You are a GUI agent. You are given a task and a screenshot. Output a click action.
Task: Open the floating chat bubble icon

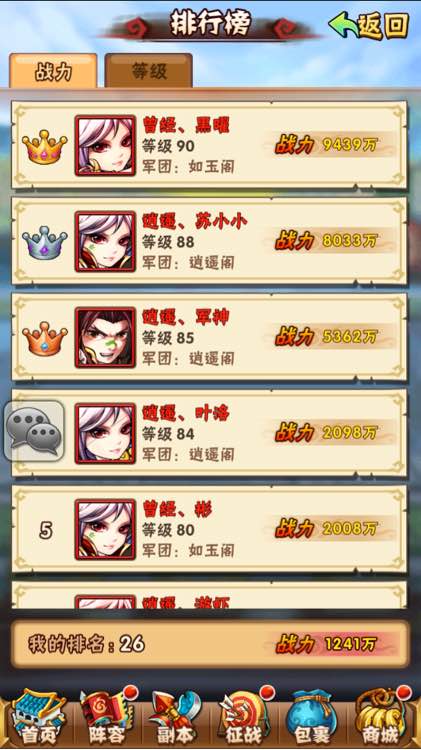34,431
